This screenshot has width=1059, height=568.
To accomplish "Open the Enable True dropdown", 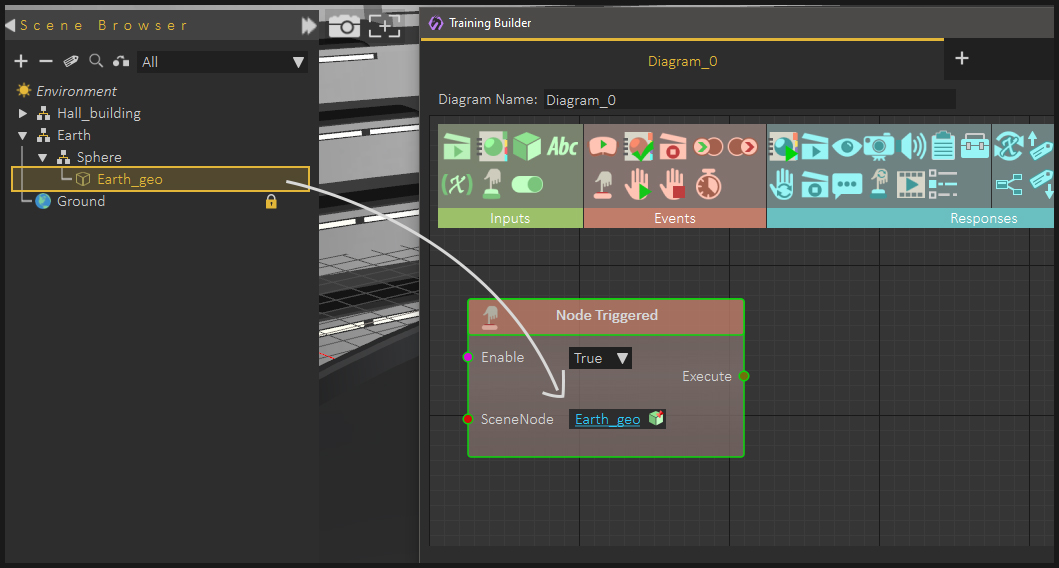I will (600, 358).
